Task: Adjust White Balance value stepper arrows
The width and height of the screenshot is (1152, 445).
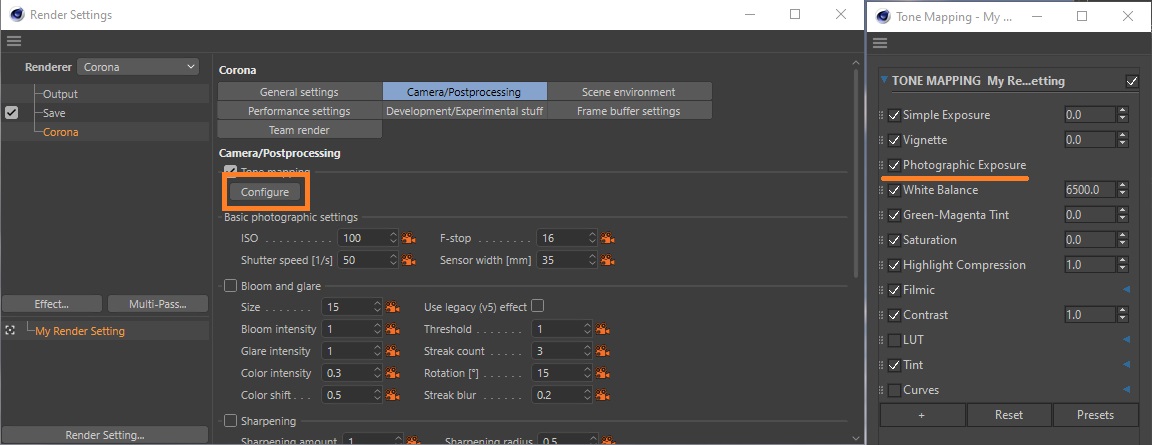Action: (x=1122, y=190)
